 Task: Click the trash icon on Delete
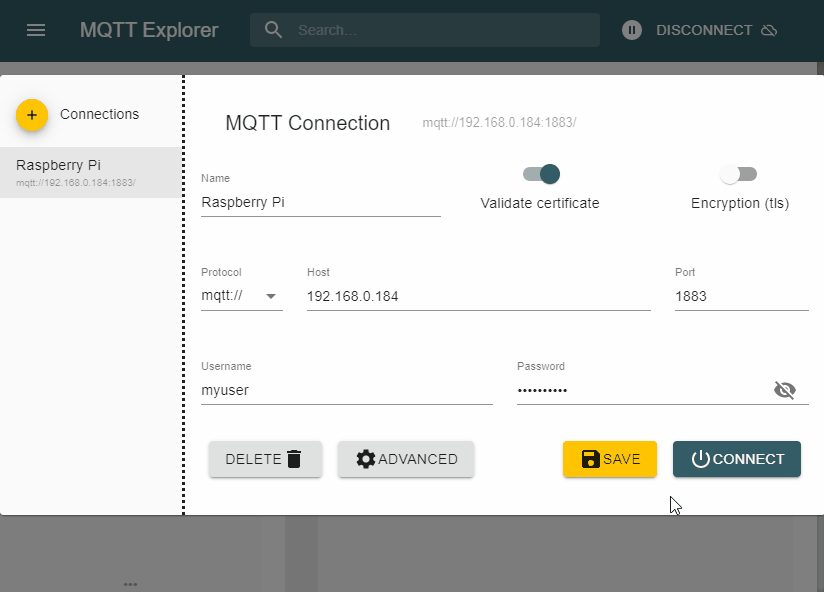pyautogui.click(x=294, y=459)
